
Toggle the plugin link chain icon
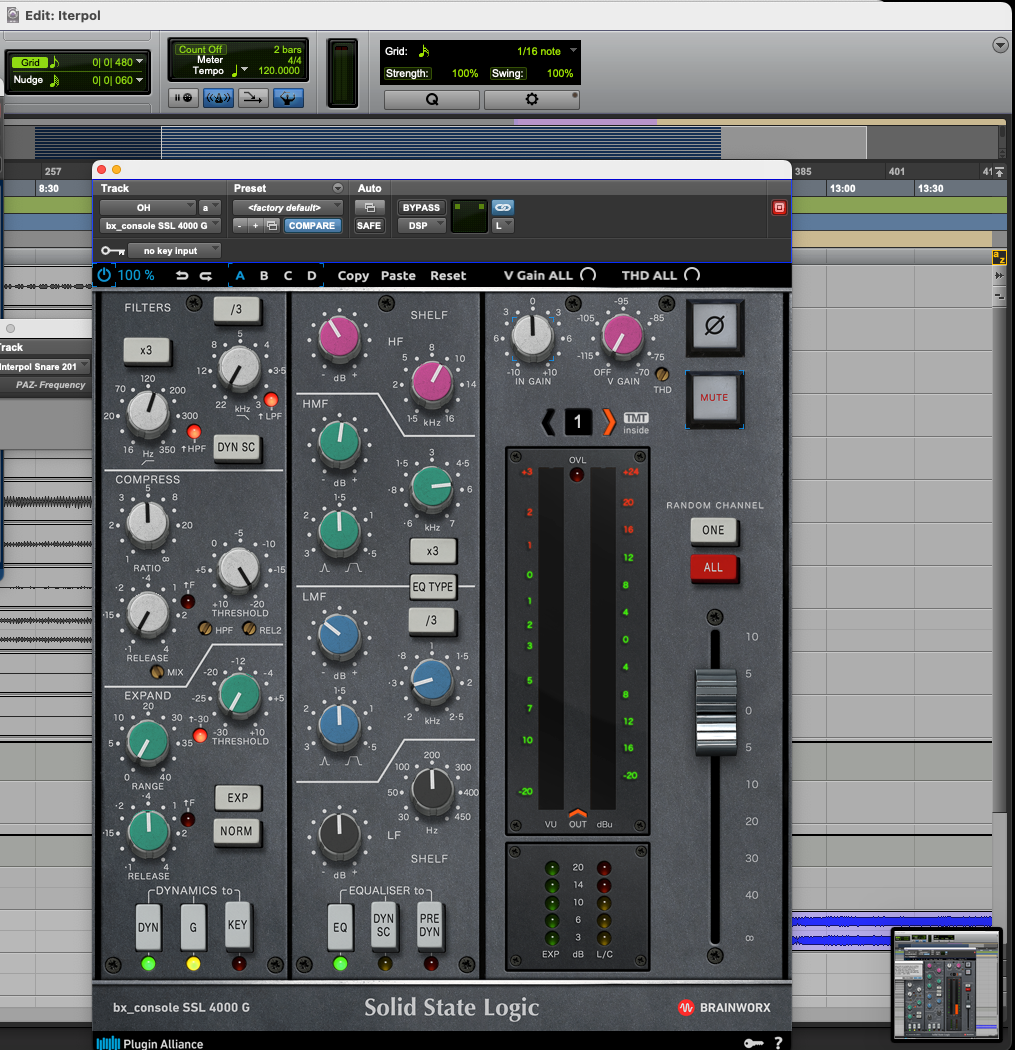(503, 207)
